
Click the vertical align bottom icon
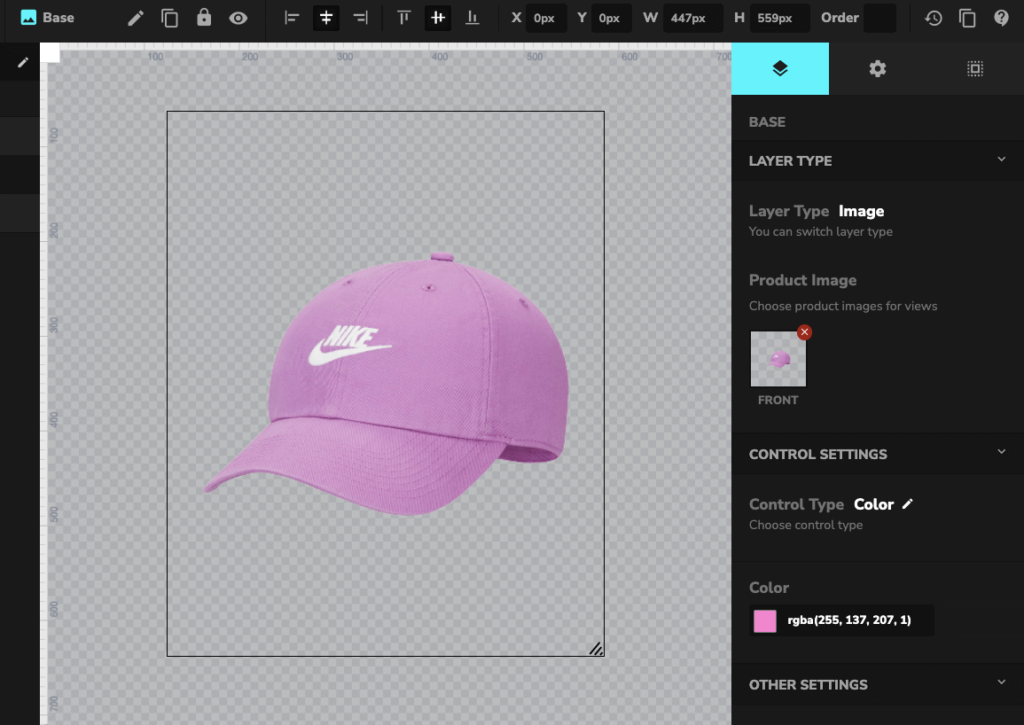[472, 18]
